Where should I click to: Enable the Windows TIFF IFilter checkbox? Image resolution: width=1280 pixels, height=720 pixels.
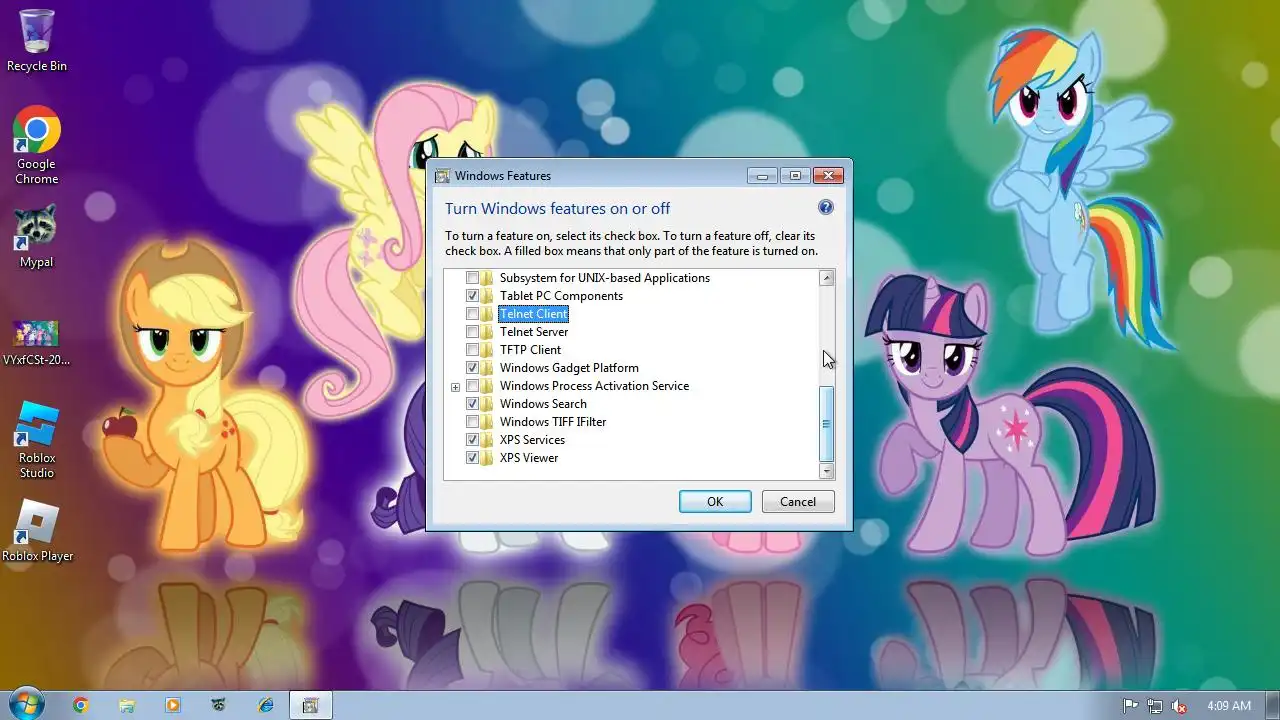(x=472, y=422)
